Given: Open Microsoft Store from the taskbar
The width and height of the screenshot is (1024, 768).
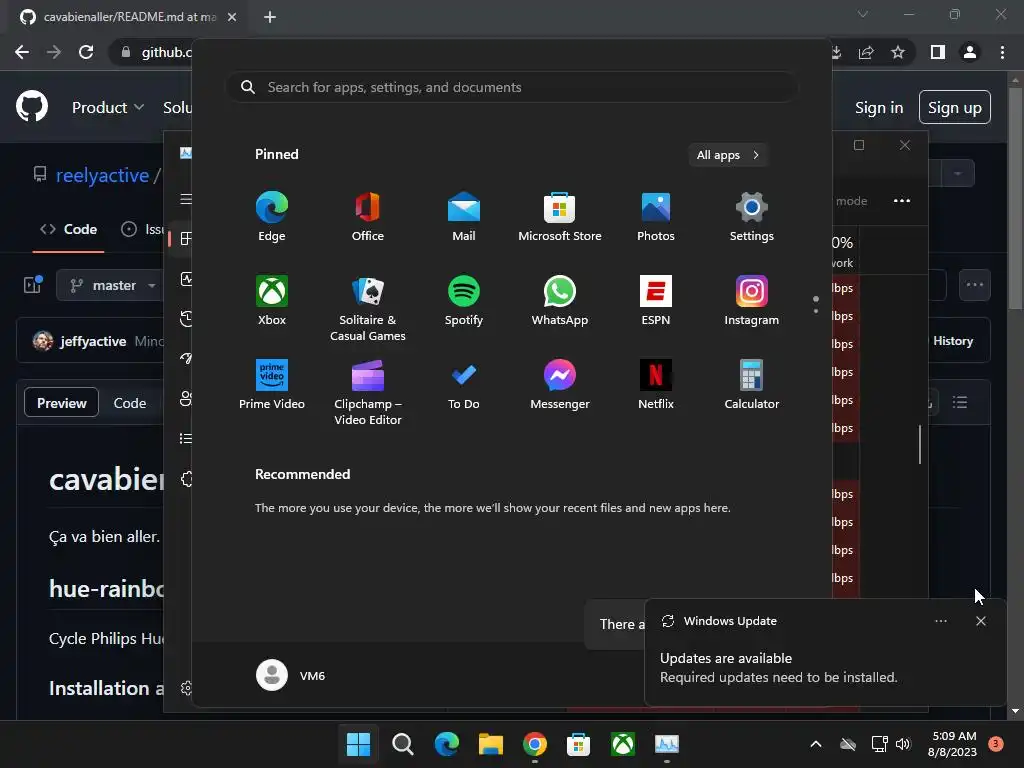Looking at the screenshot, I should [579, 744].
